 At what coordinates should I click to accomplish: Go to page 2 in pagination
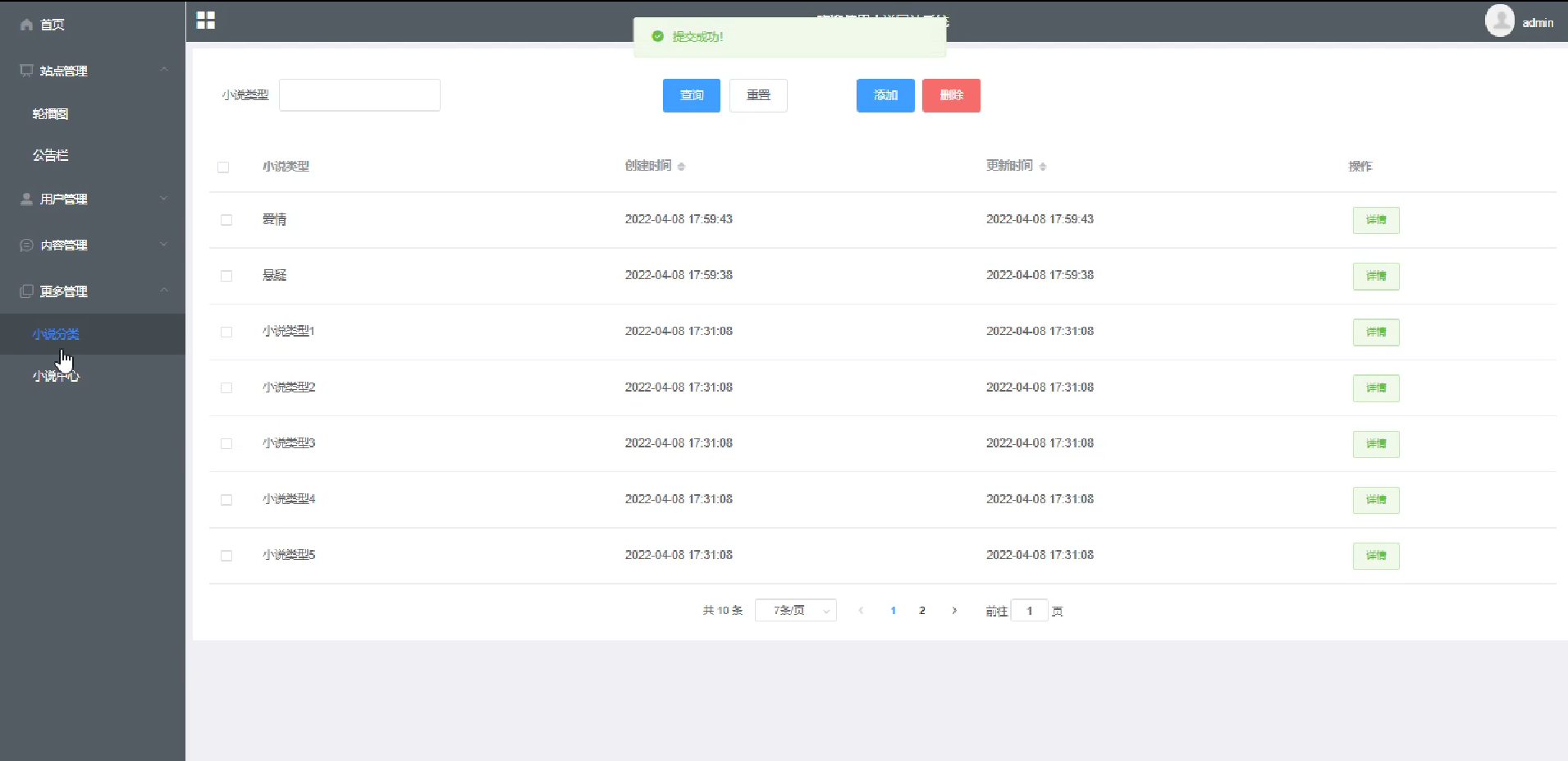(x=922, y=611)
